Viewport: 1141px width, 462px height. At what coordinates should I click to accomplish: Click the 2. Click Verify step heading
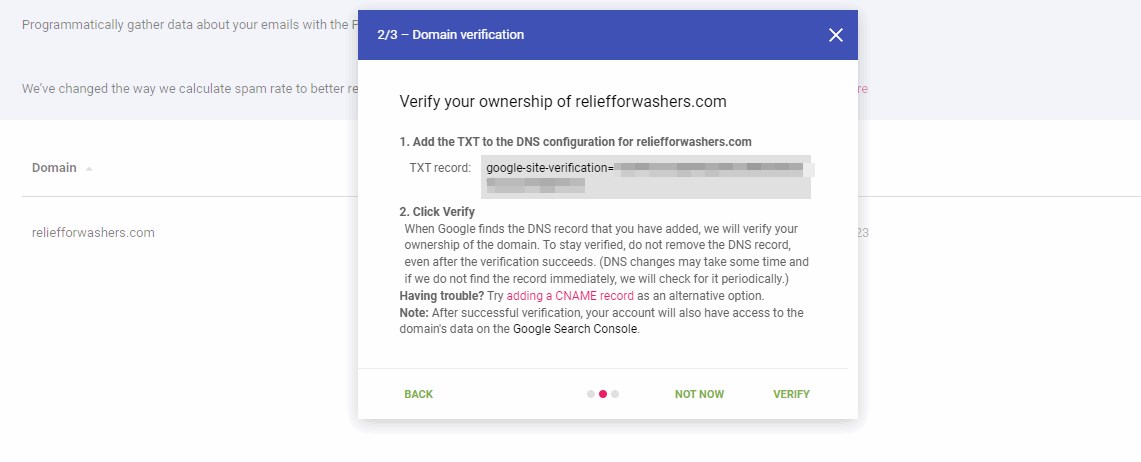[x=437, y=212]
